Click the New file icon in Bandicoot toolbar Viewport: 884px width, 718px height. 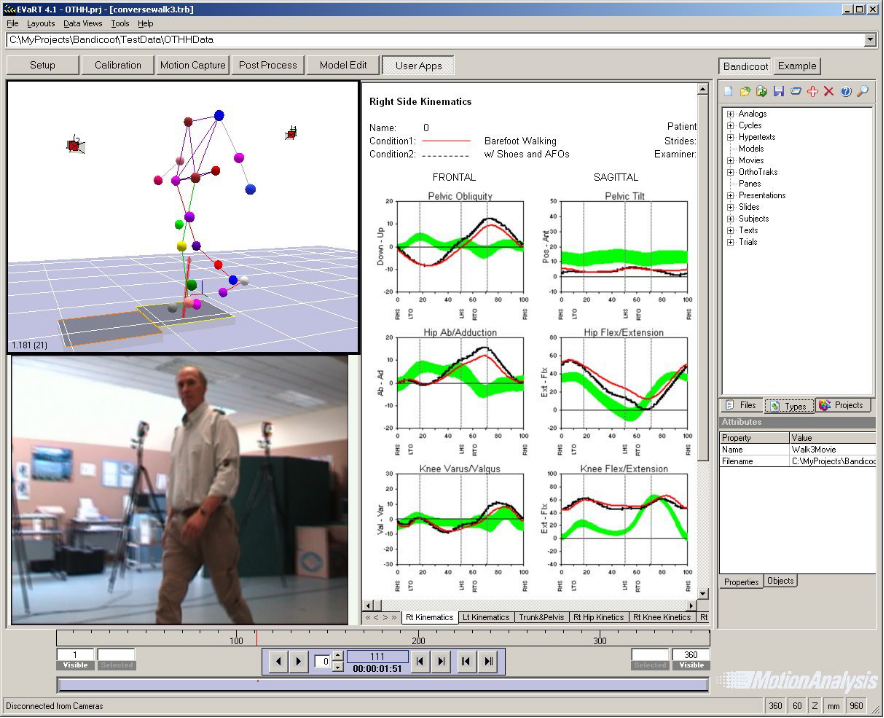coord(728,92)
